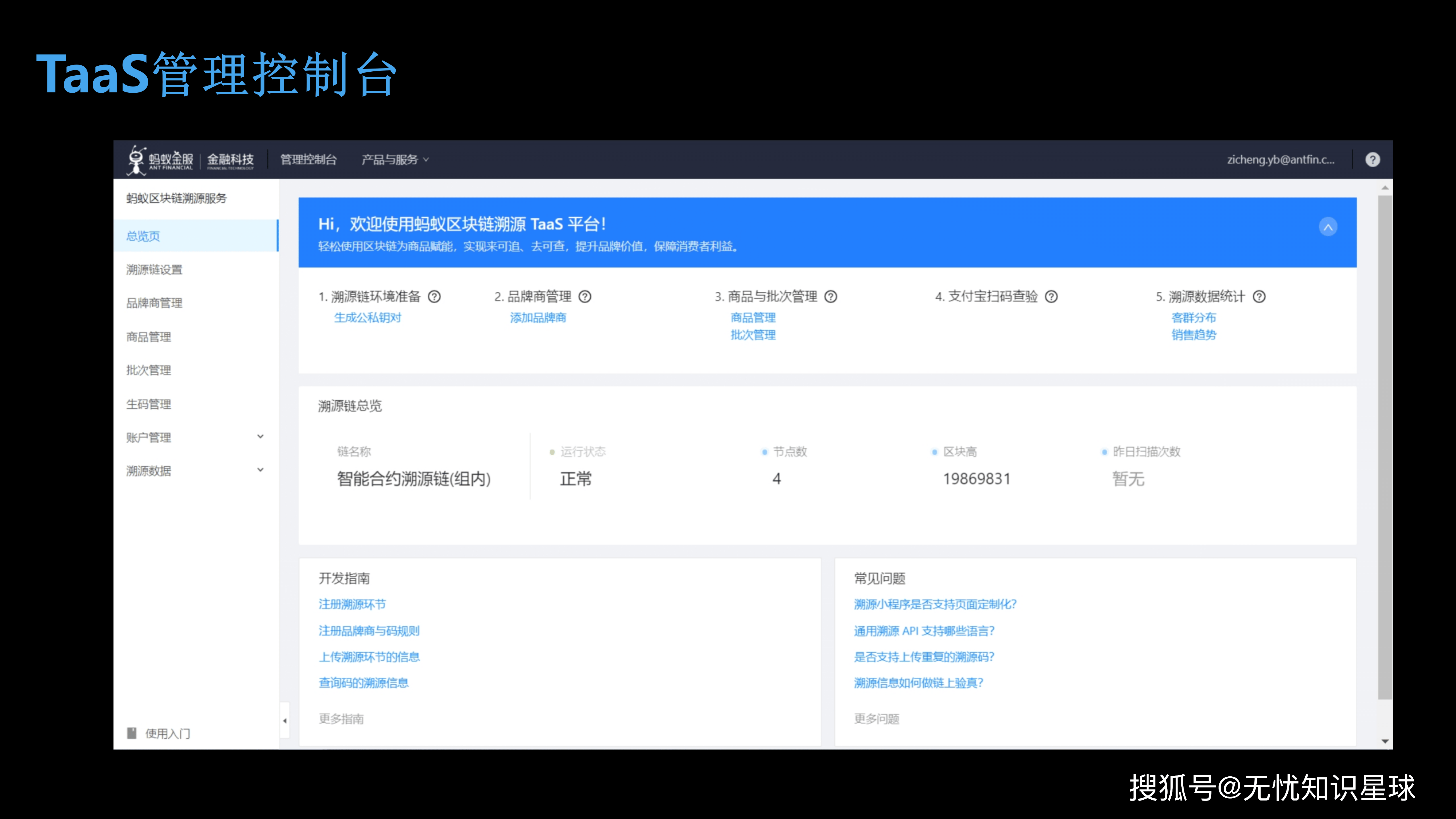Open 溯源链设置 from the sidebar
The width and height of the screenshot is (1456, 819).
pos(154,270)
